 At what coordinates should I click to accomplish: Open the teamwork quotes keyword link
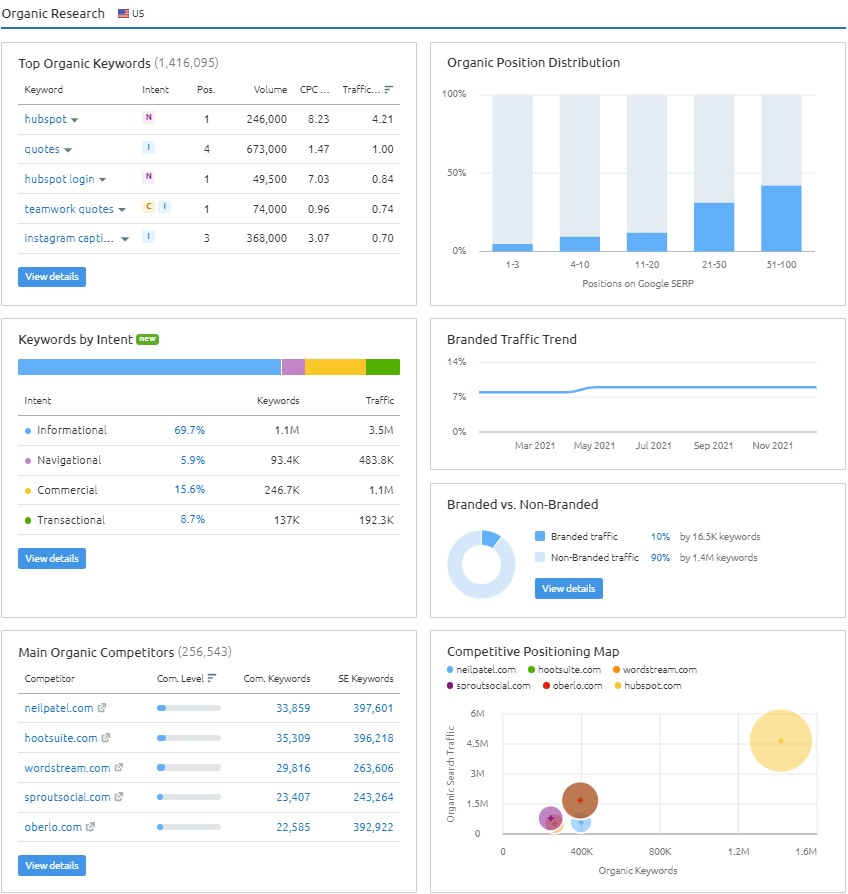click(x=69, y=209)
